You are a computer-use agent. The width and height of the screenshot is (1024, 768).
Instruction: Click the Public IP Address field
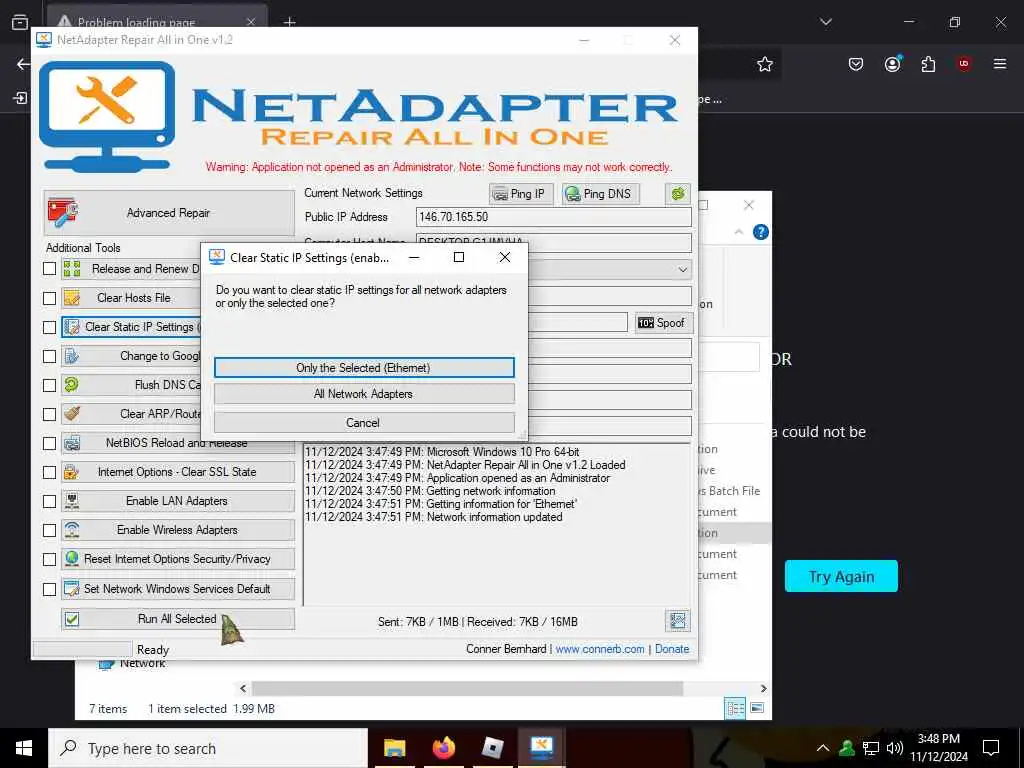pos(553,217)
